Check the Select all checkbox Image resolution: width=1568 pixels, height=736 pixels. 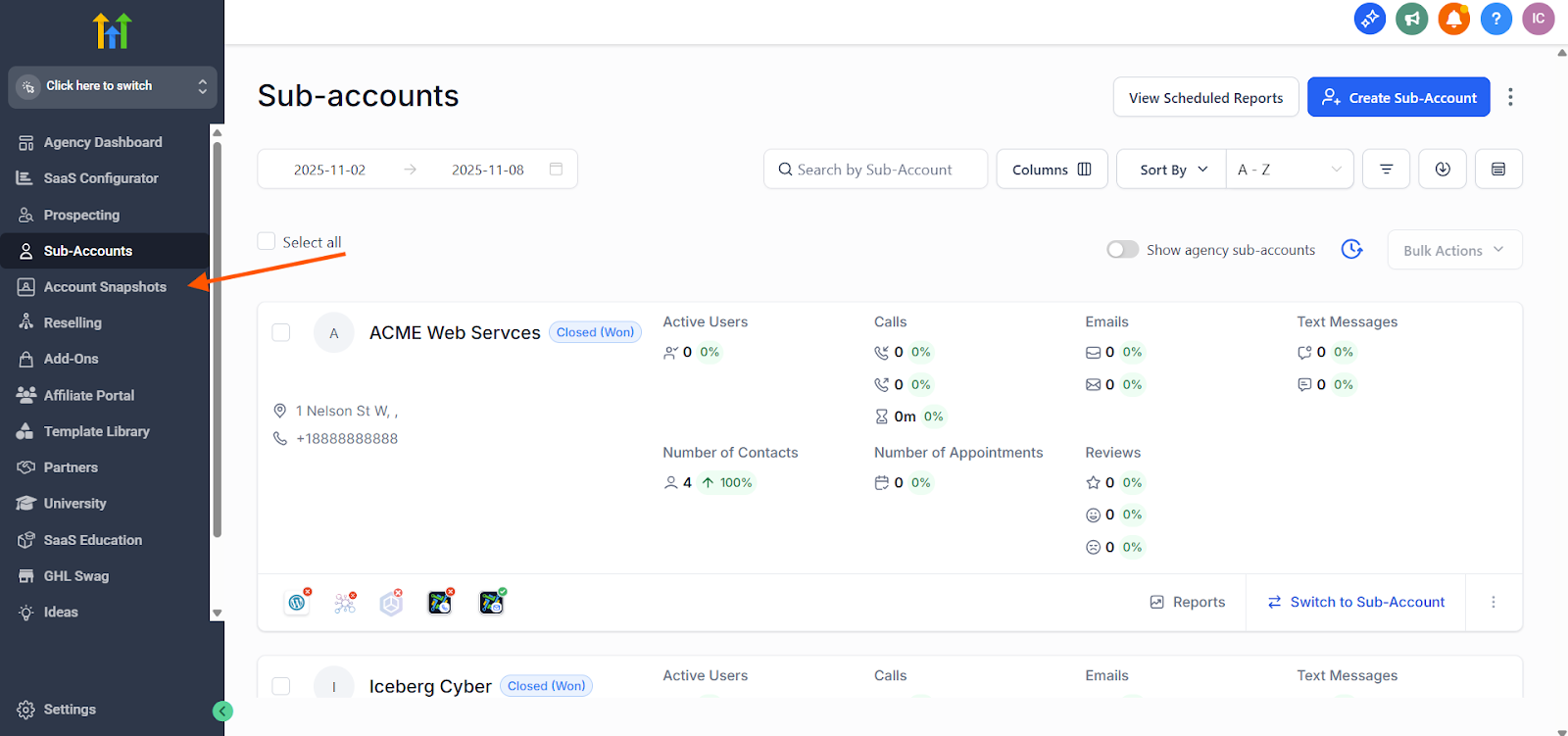pos(266,241)
